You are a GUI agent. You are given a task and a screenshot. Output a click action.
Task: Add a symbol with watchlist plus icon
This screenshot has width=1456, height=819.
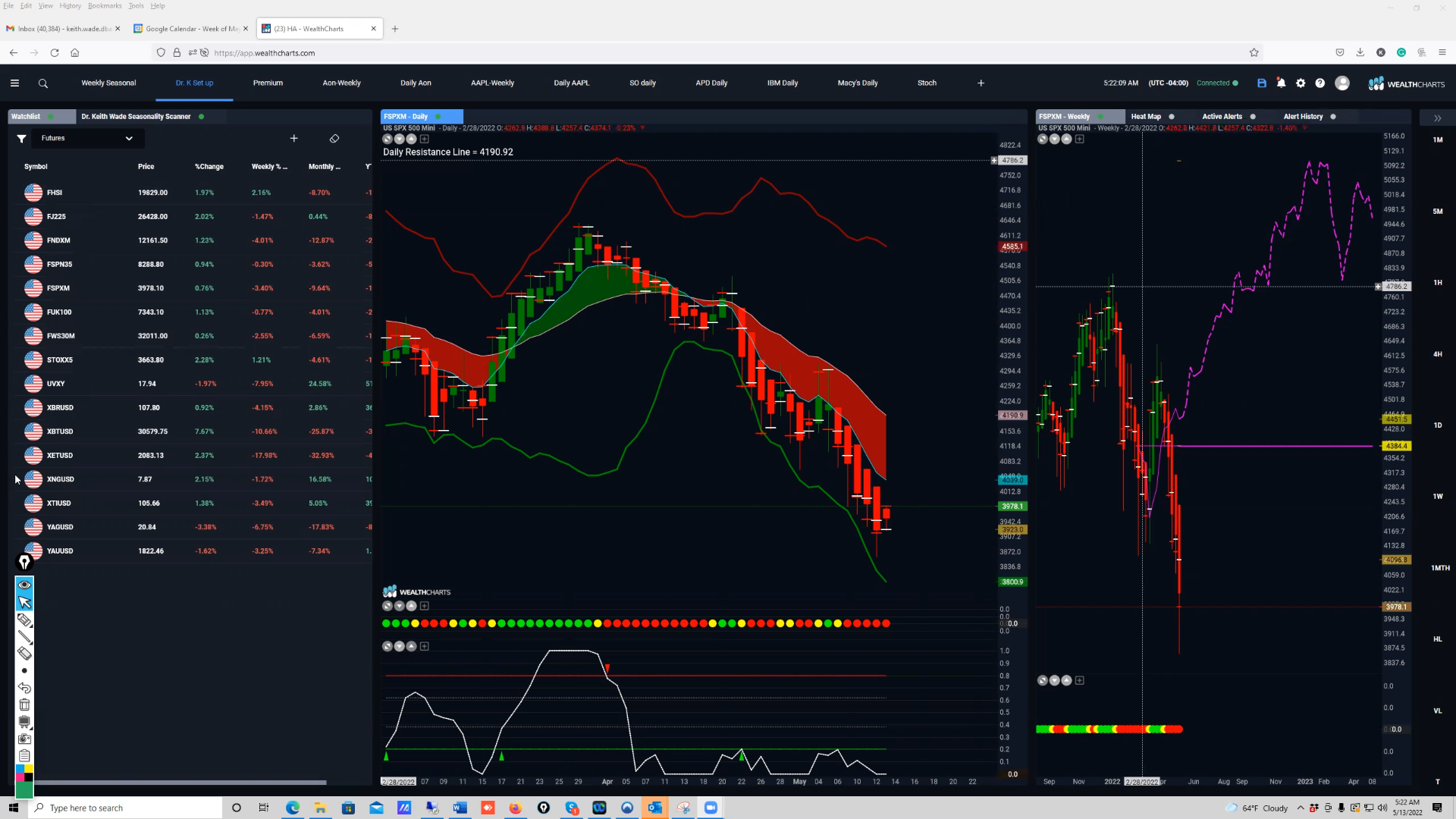294,139
